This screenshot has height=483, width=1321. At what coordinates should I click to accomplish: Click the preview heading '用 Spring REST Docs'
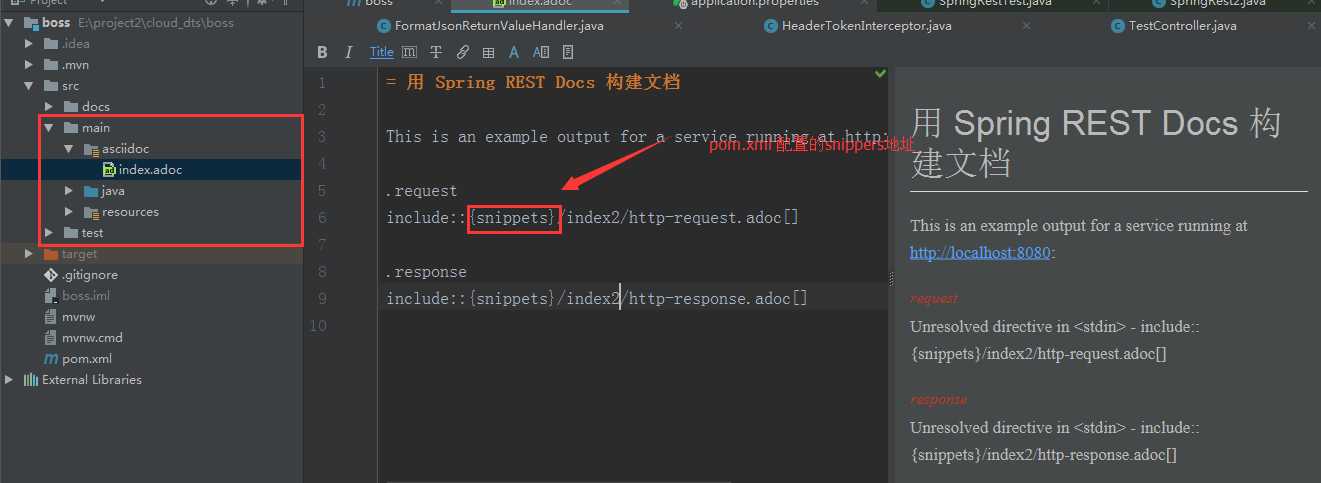point(1095,141)
